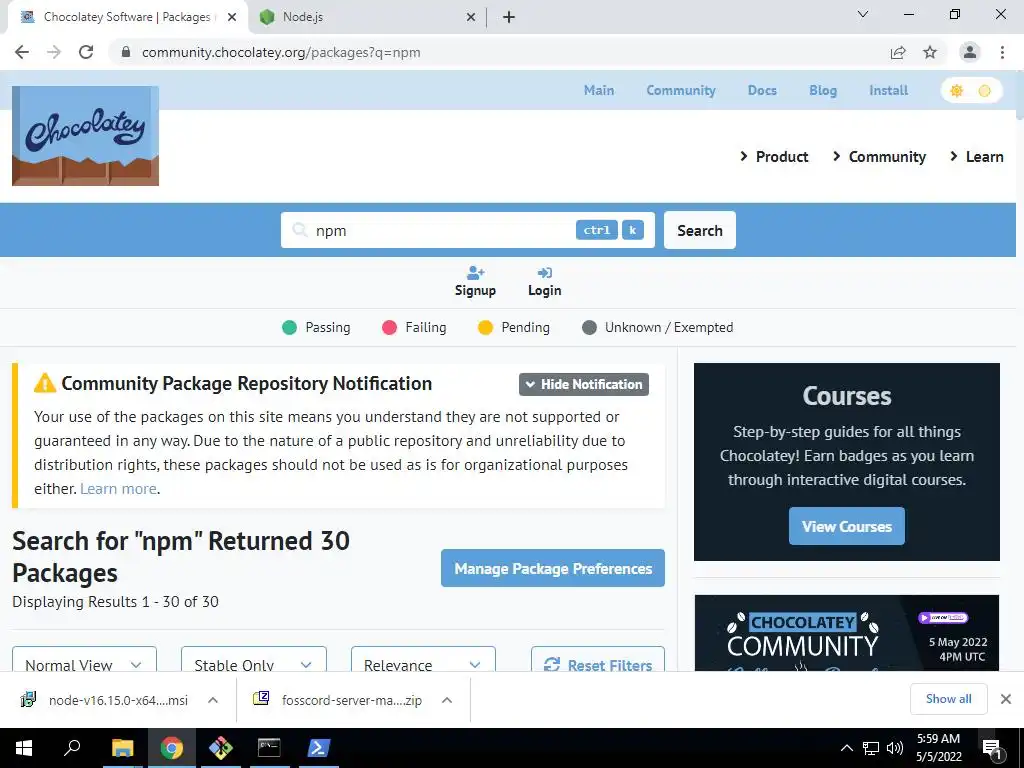This screenshot has width=1024, height=768.
Task: Click the Search button
Action: coord(699,230)
